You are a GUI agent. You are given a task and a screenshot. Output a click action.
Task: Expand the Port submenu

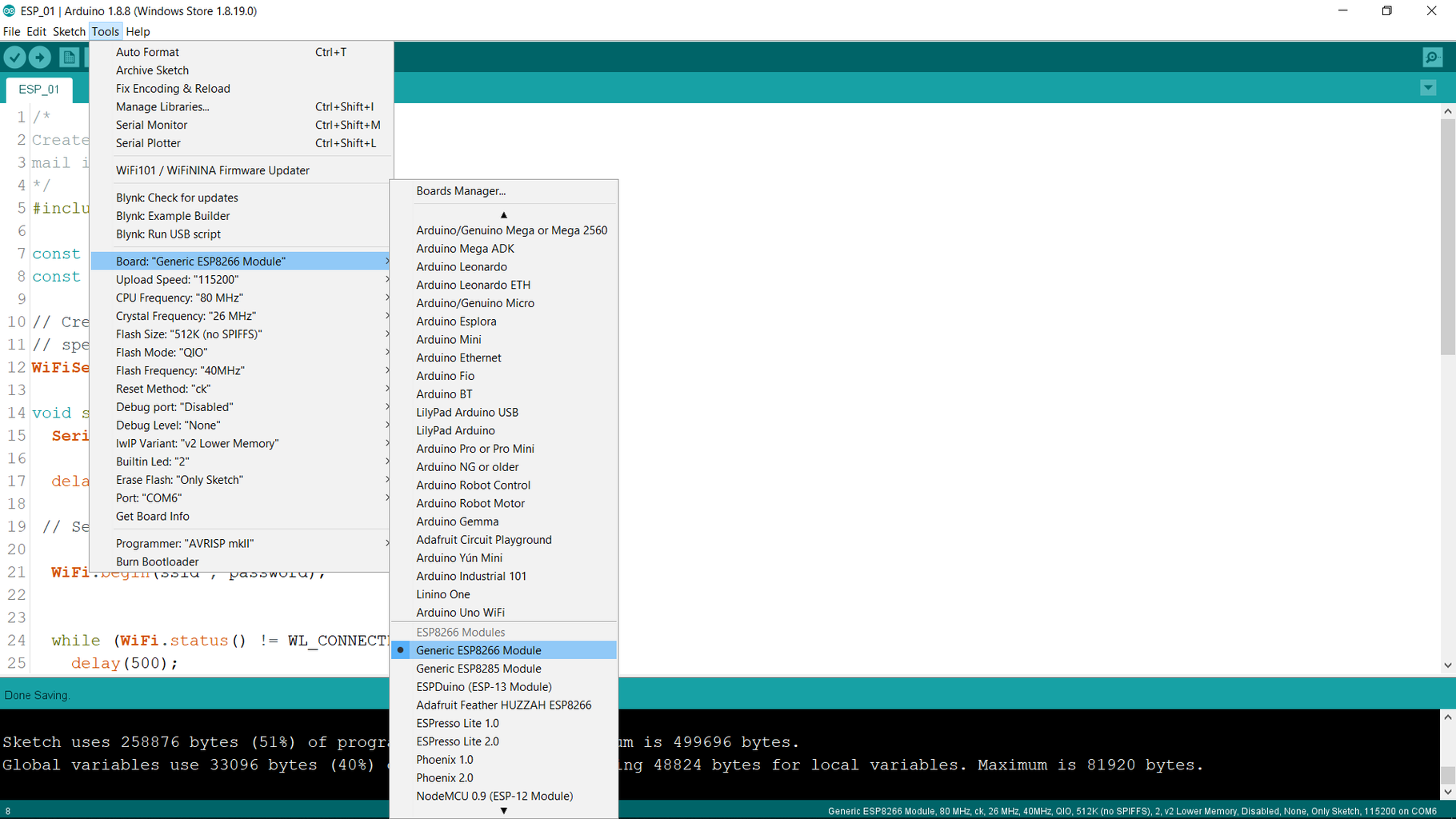coord(148,497)
